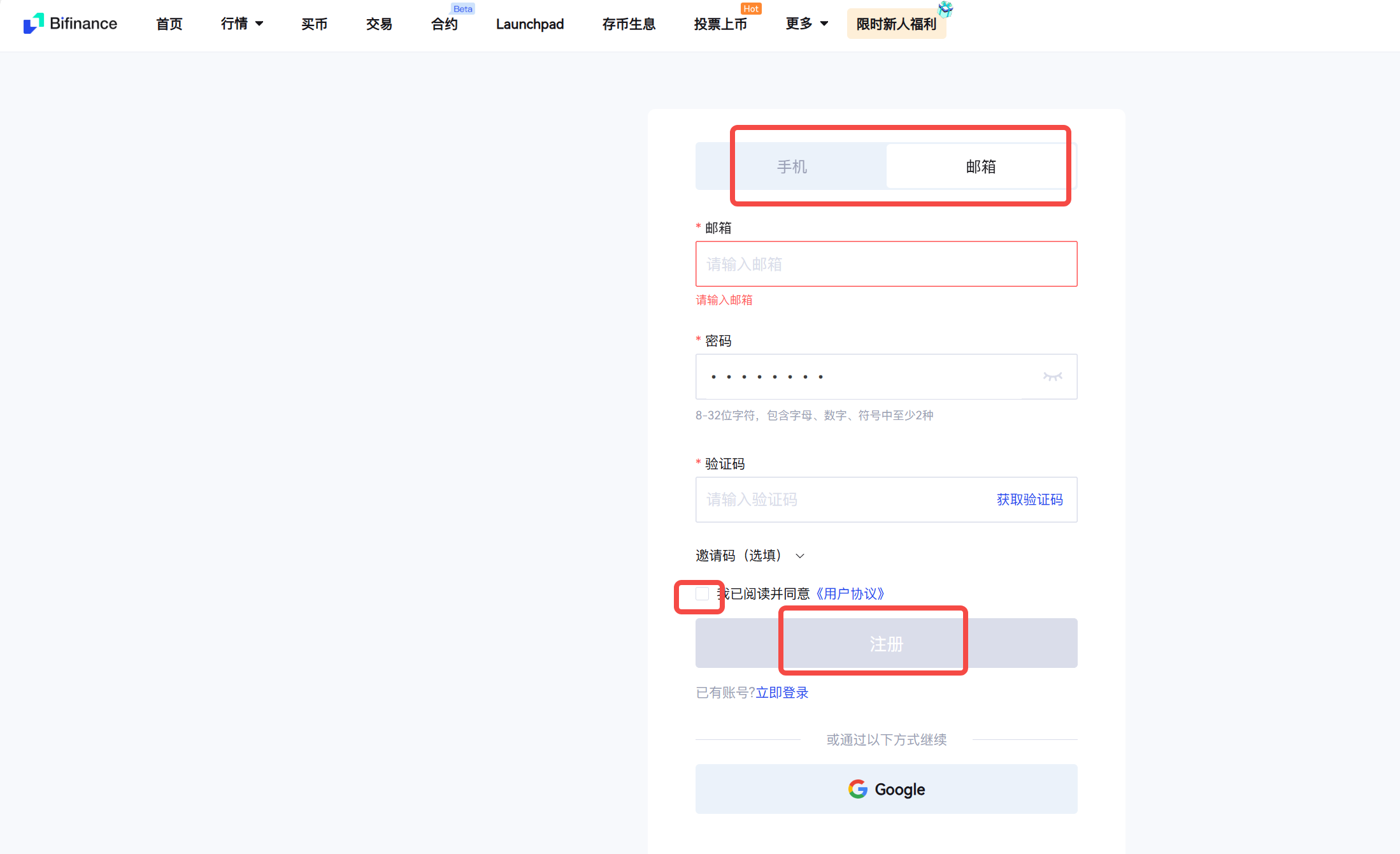Viewport: 1400px width, 854px height.
Task: Open the 行情 dropdown menu
Action: point(242,24)
